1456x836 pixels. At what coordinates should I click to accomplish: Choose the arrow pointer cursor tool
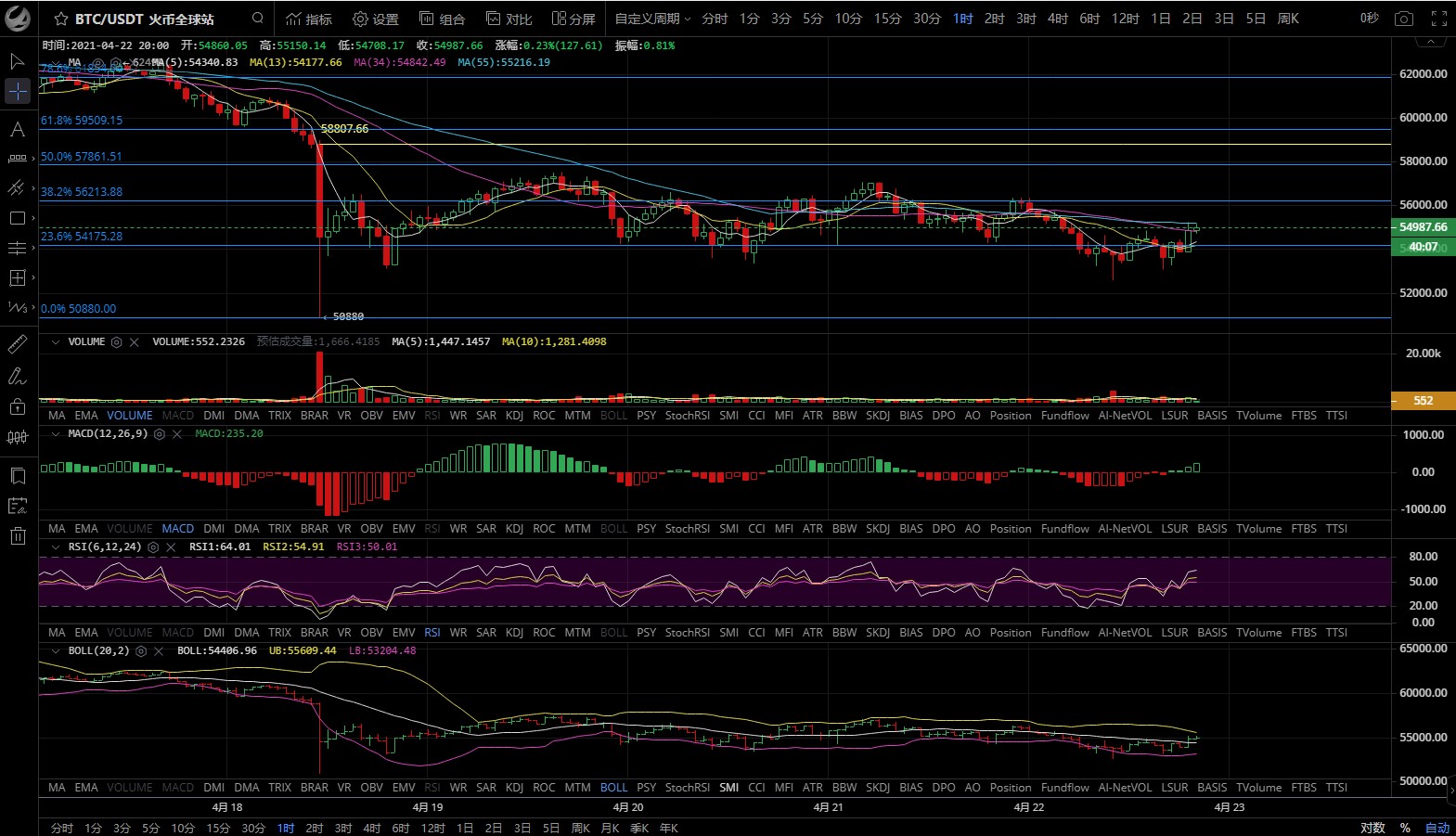point(17,61)
